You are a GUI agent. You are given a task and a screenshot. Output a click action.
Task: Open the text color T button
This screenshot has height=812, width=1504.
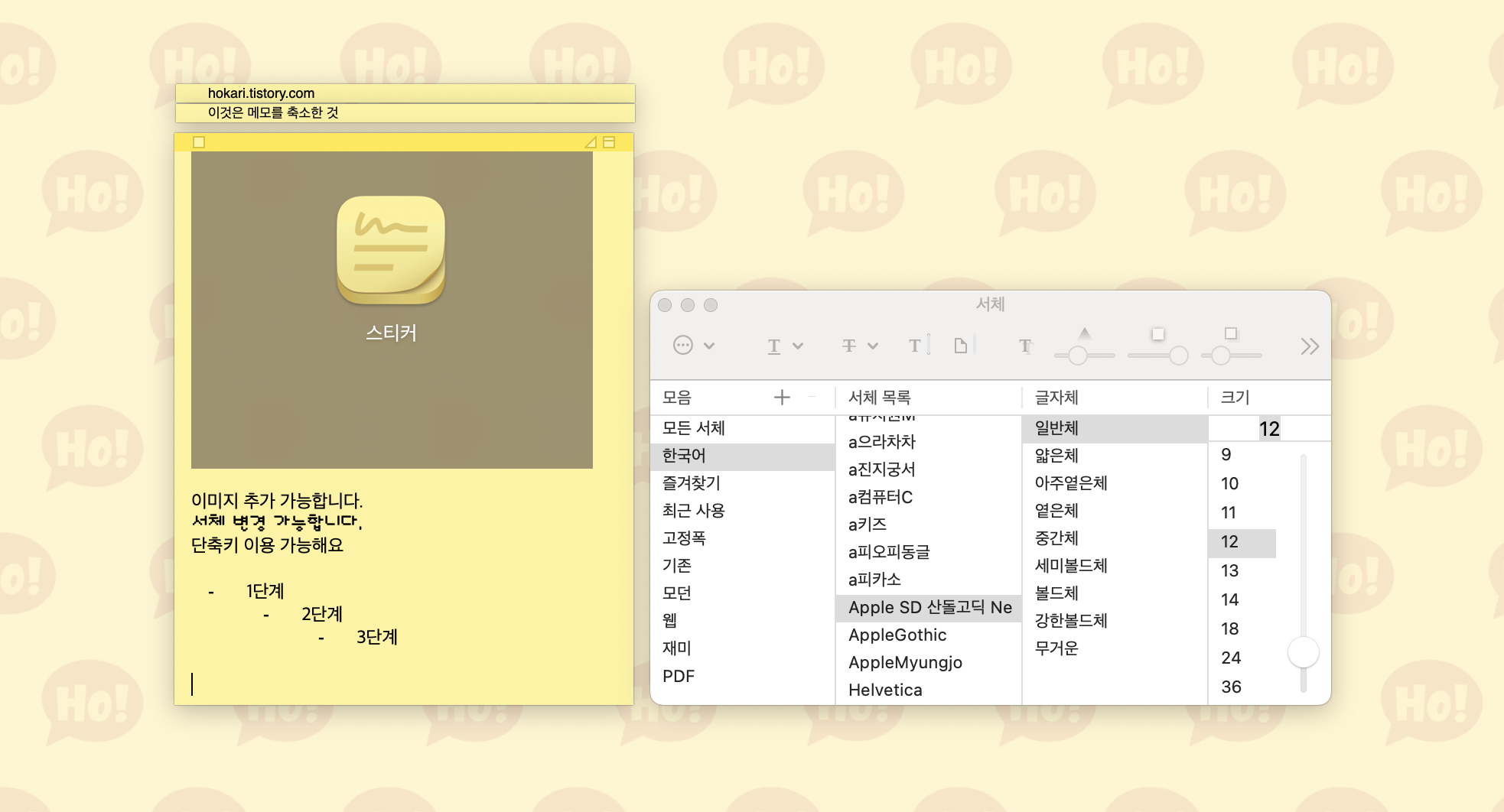tap(919, 346)
